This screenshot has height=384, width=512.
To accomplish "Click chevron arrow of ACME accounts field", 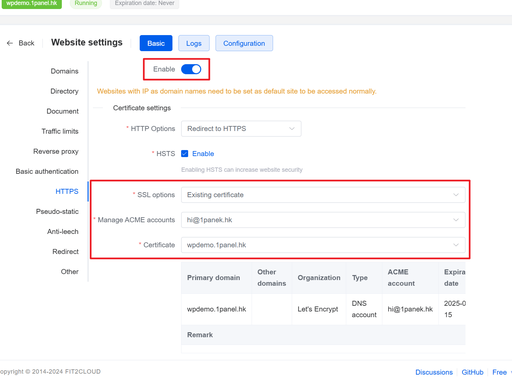I will (456, 220).
